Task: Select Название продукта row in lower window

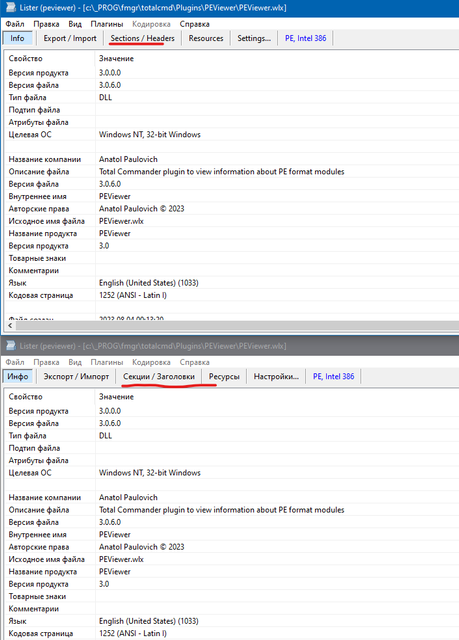Action: click(x=232, y=571)
